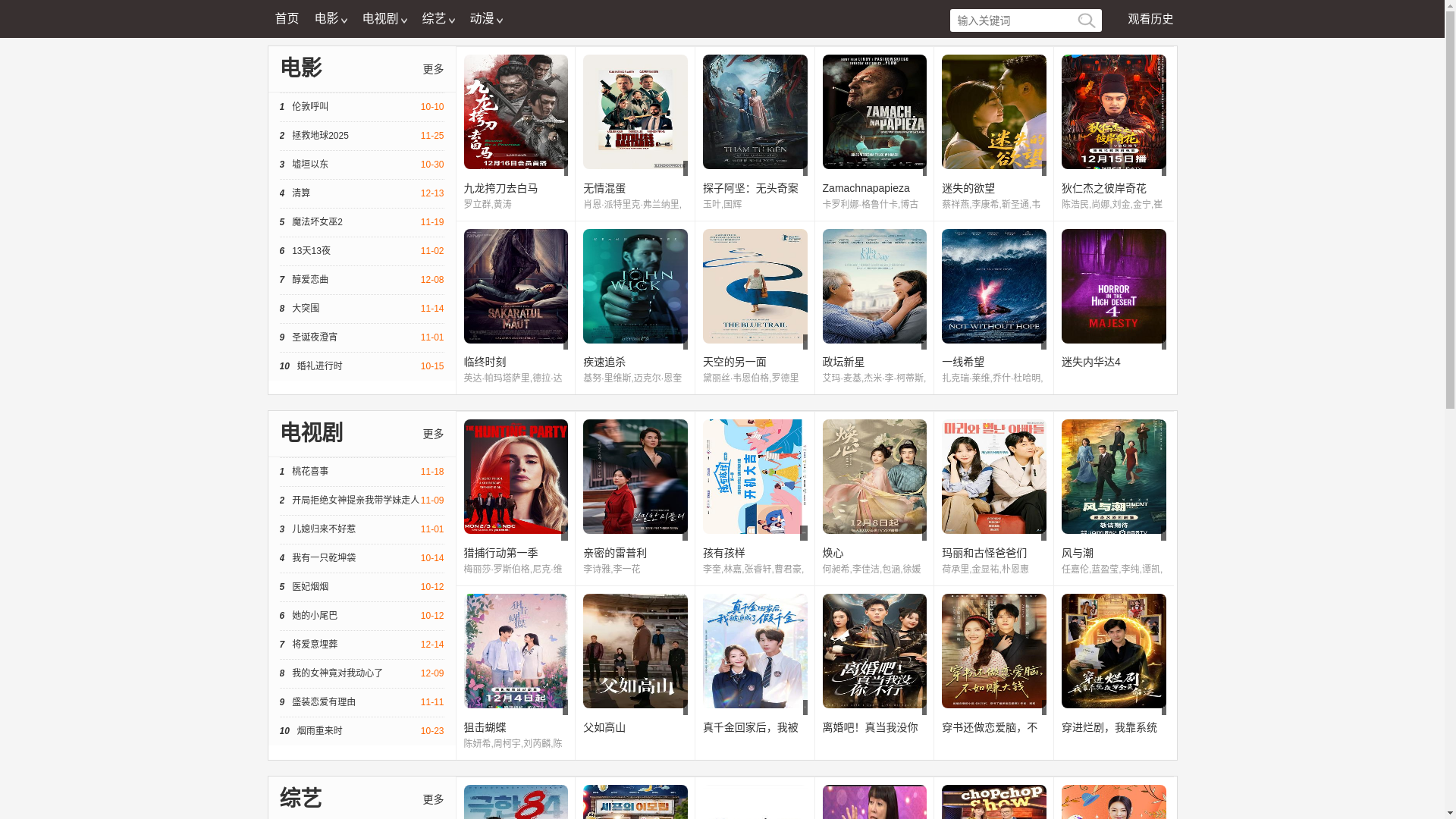Select ranked drama 桃花喜事
The width and height of the screenshot is (1456, 819).
click(x=310, y=472)
